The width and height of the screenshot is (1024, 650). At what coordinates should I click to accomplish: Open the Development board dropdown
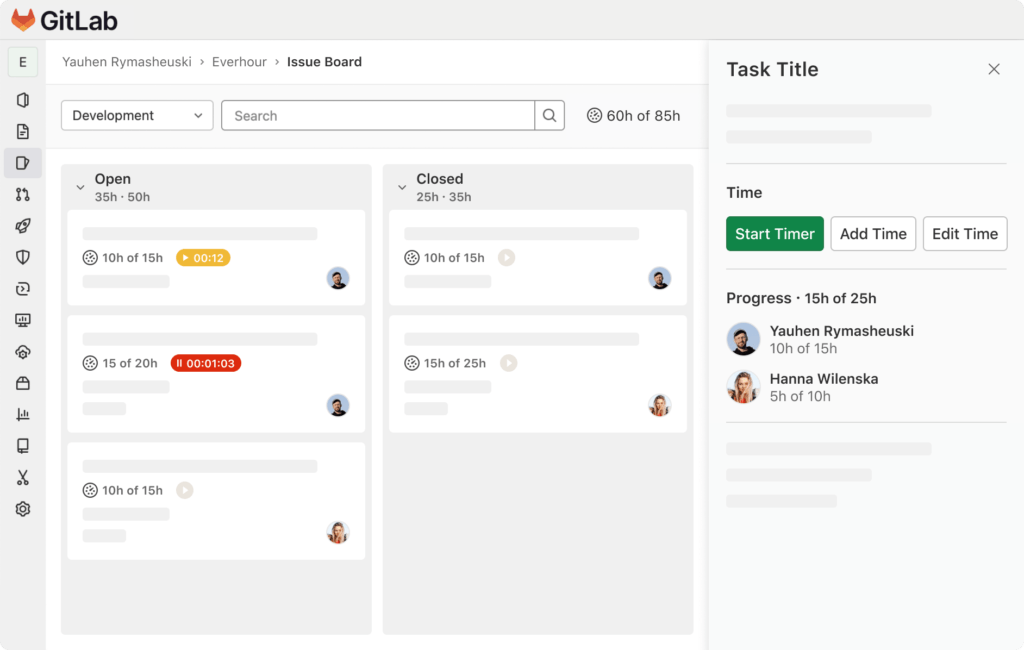click(136, 115)
